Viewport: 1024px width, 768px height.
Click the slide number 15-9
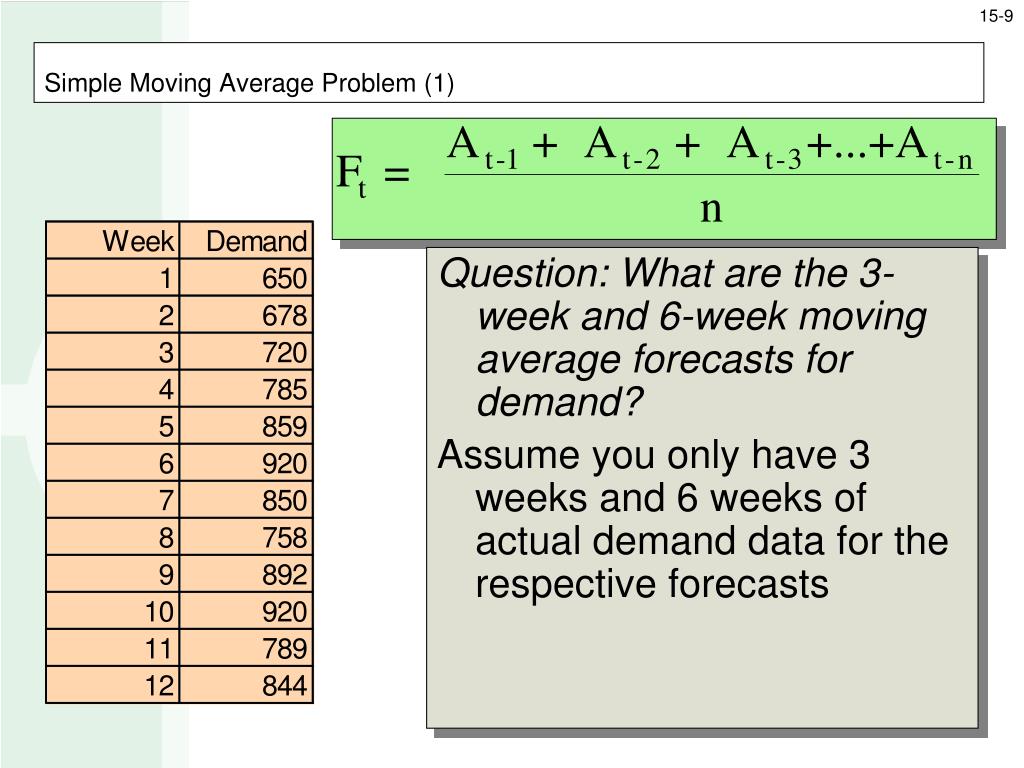click(x=996, y=16)
